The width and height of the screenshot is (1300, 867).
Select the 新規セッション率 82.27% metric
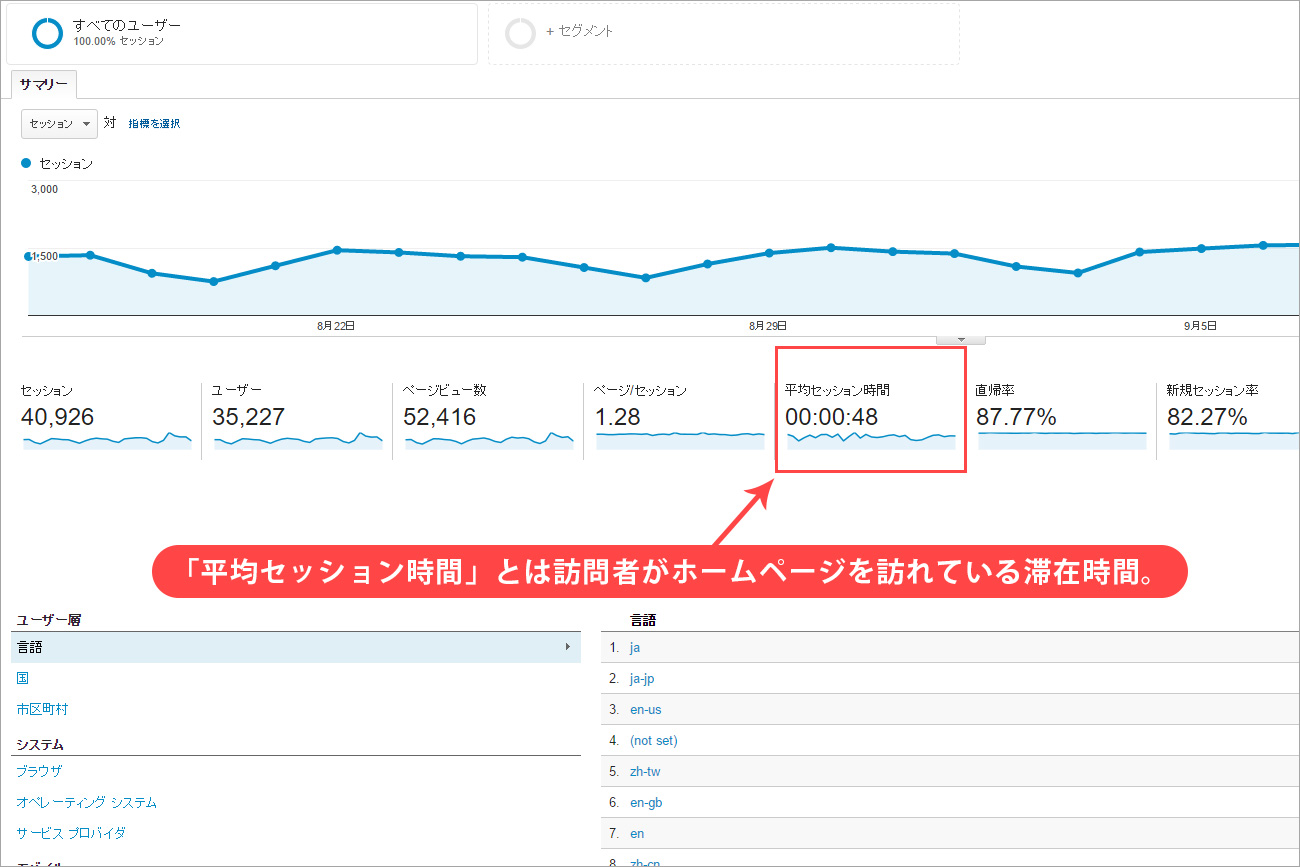coord(1232,419)
